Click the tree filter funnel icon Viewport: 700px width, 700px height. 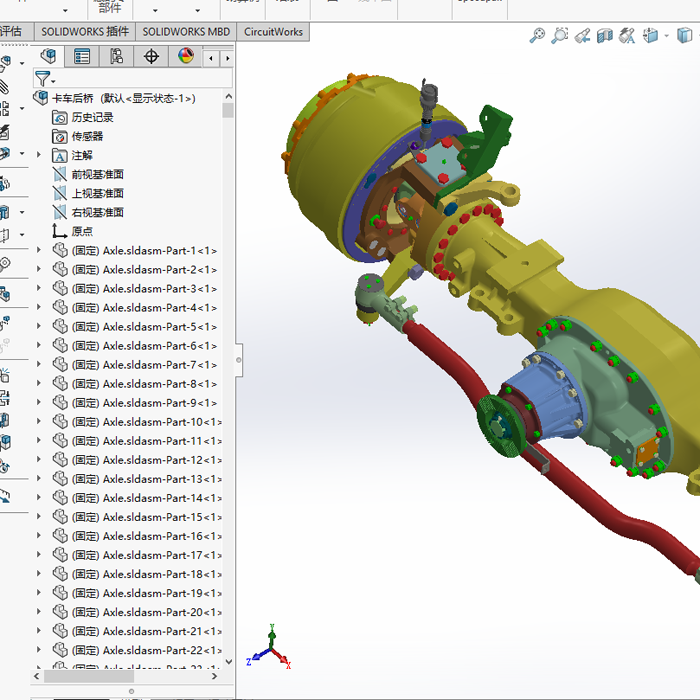42,79
